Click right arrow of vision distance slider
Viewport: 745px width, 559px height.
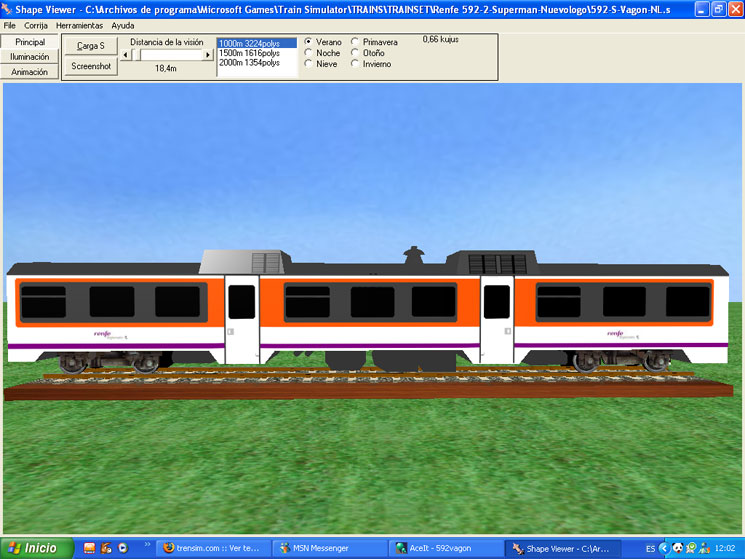208,55
